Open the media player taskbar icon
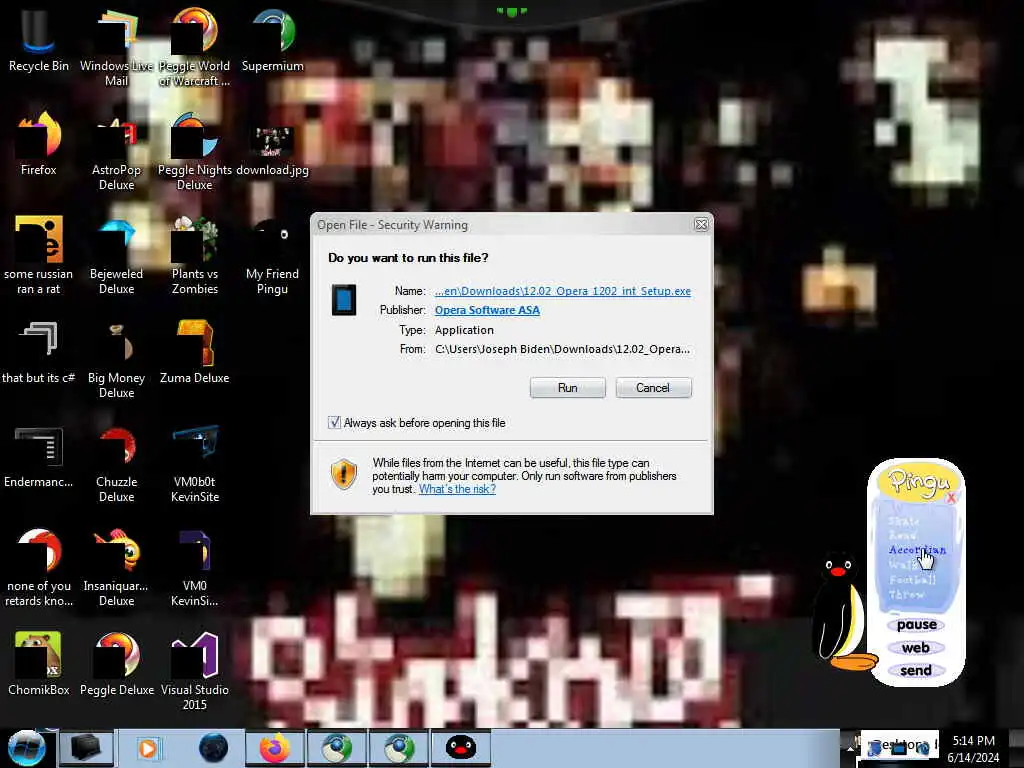Screen dimensions: 1024x768 click(x=148, y=748)
